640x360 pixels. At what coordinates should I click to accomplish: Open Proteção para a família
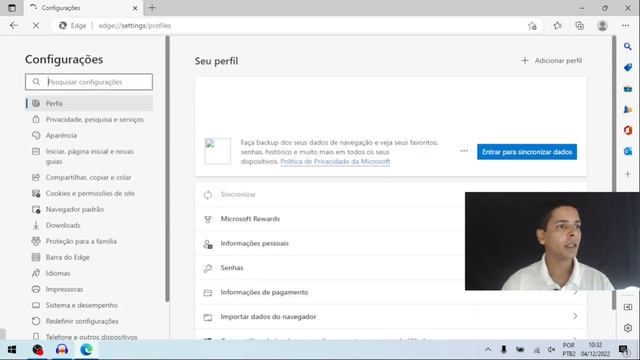(89, 241)
